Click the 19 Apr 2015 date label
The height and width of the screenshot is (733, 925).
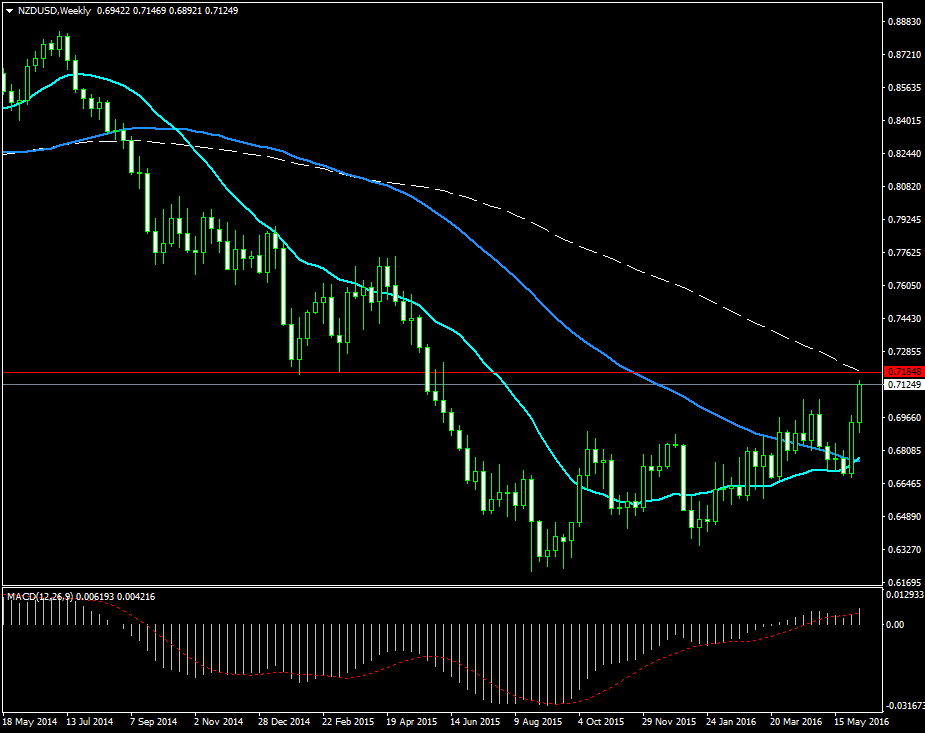point(413,720)
